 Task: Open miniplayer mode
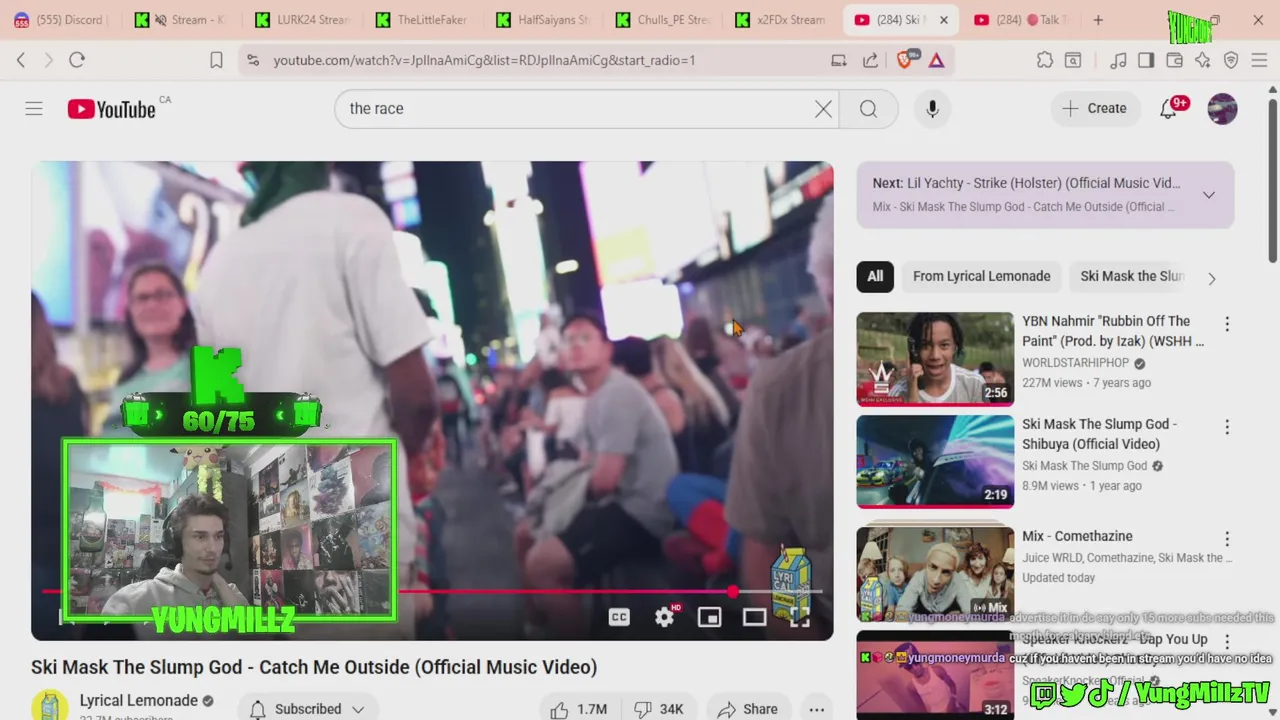coord(709,617)
